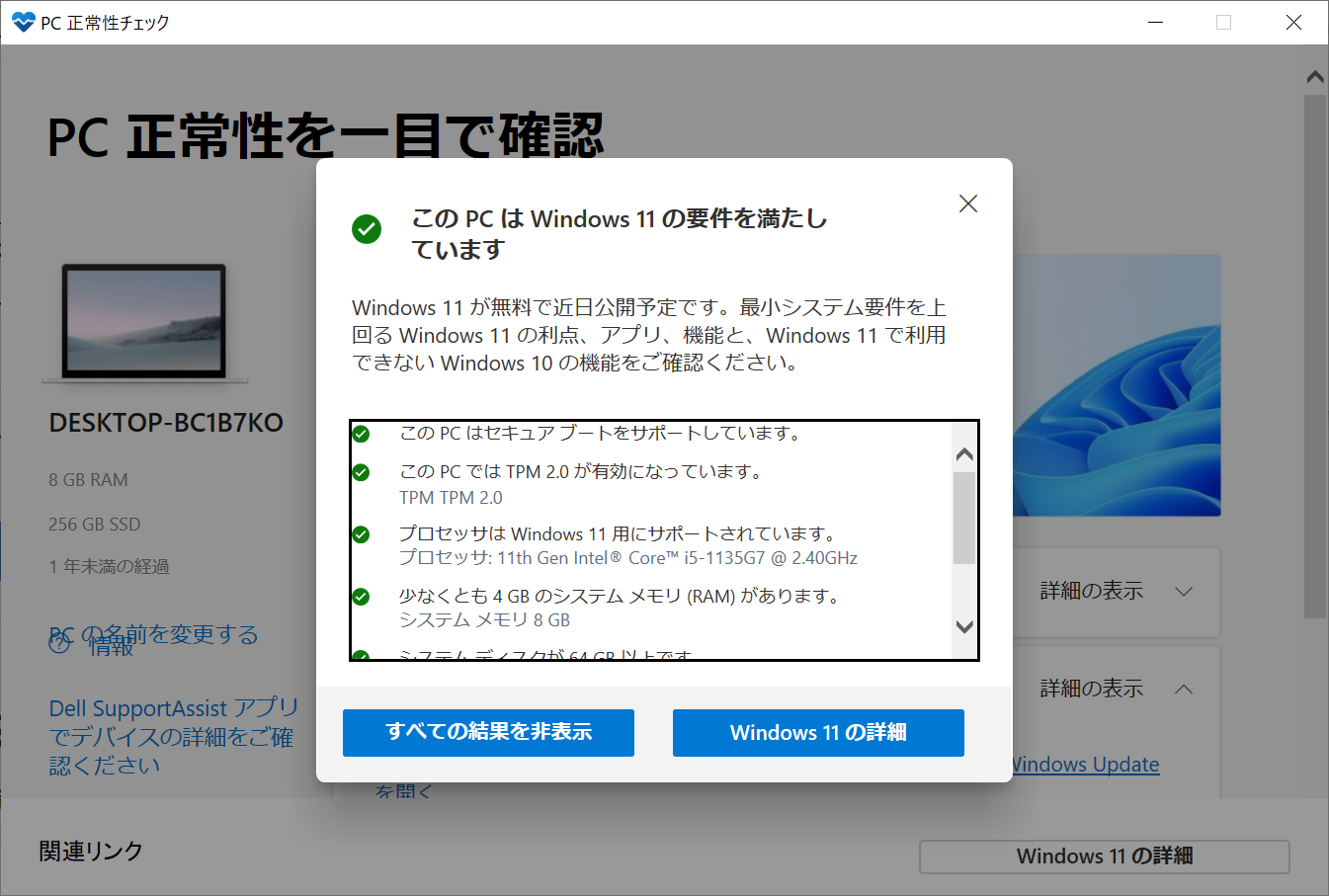The width and height of the screenshot is (1329, 896).
Task: Click the PC 正常性チェック heart logo icon
Action: pyautogui.click(x=23, y=21)
